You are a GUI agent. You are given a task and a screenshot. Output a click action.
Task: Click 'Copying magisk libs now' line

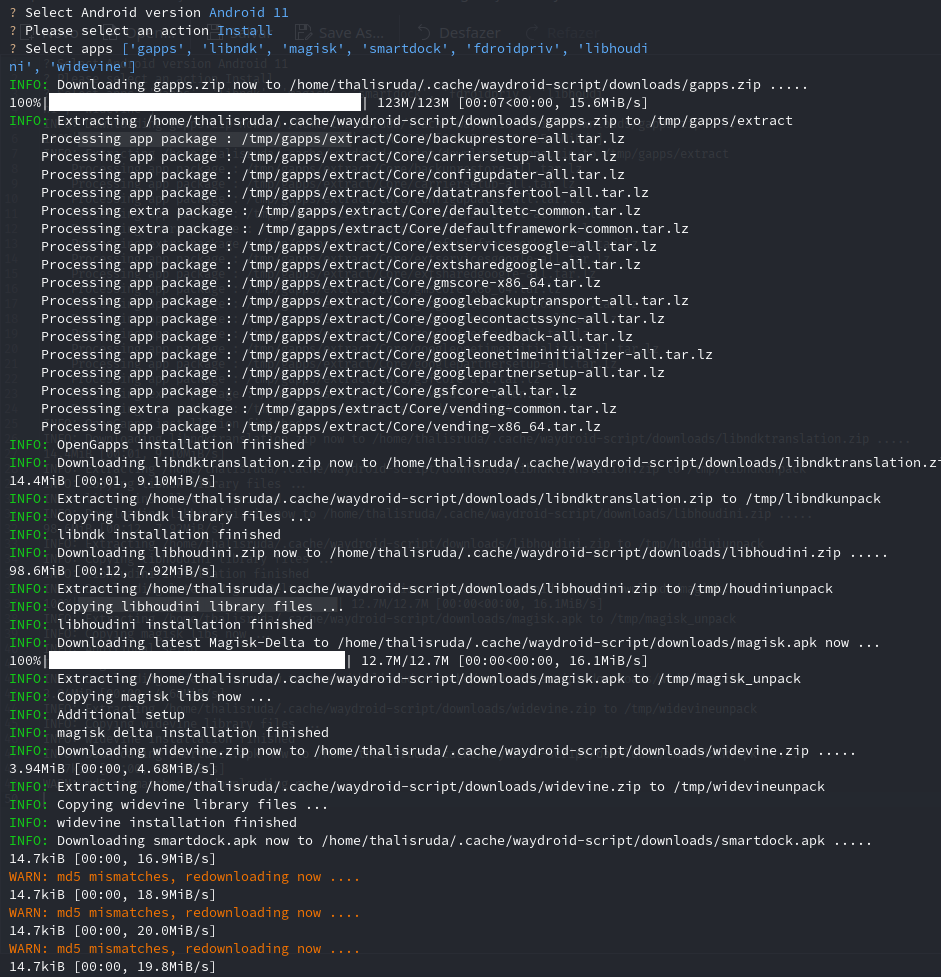pos(140,698)
